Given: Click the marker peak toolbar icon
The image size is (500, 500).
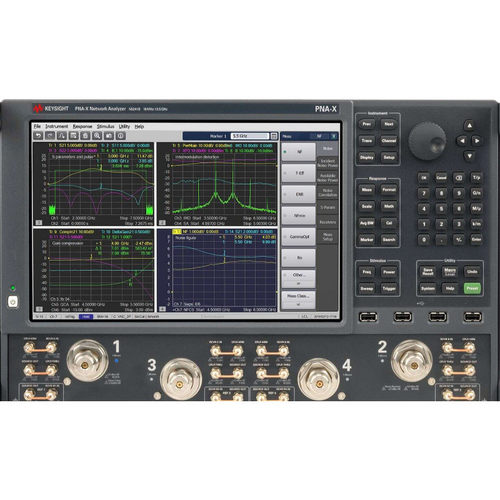Looking at the screenshot, I should tap(62, 136).
